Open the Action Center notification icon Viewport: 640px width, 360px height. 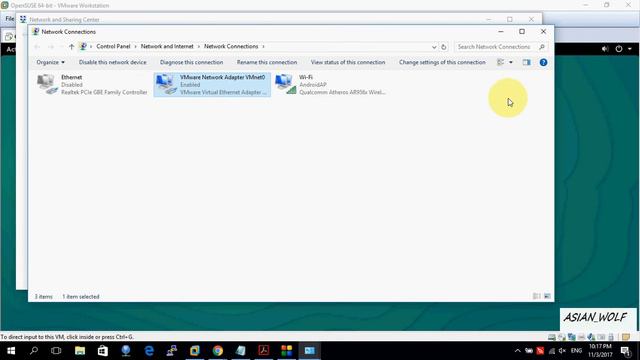pyautogui.click(x=625, y=351)
